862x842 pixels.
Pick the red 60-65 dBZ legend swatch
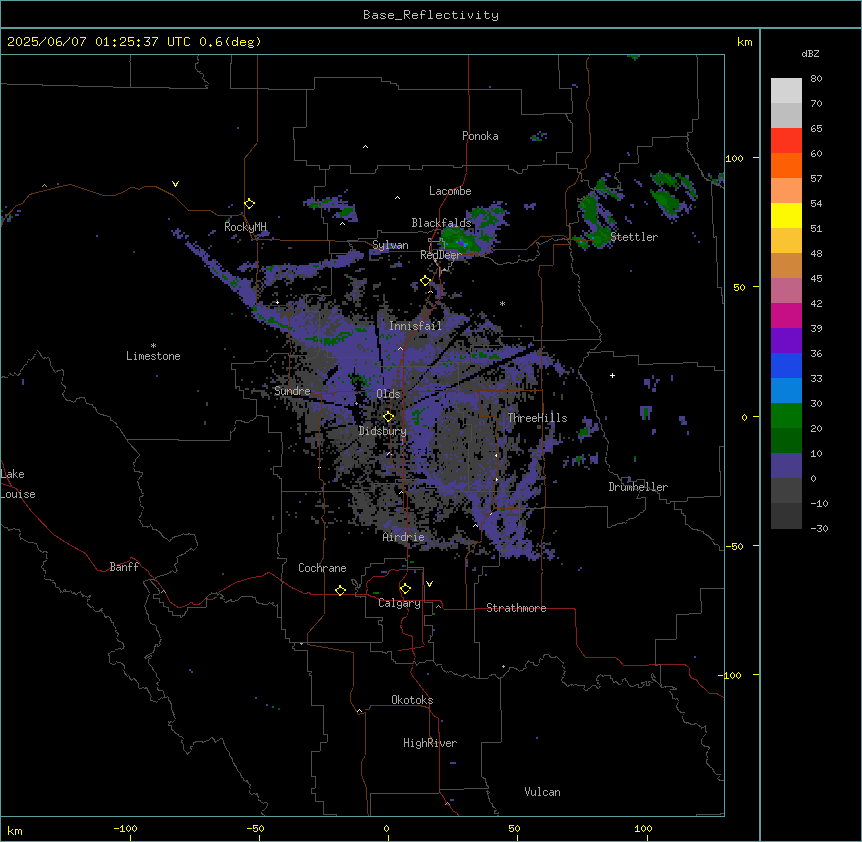(x=786, y=141)
